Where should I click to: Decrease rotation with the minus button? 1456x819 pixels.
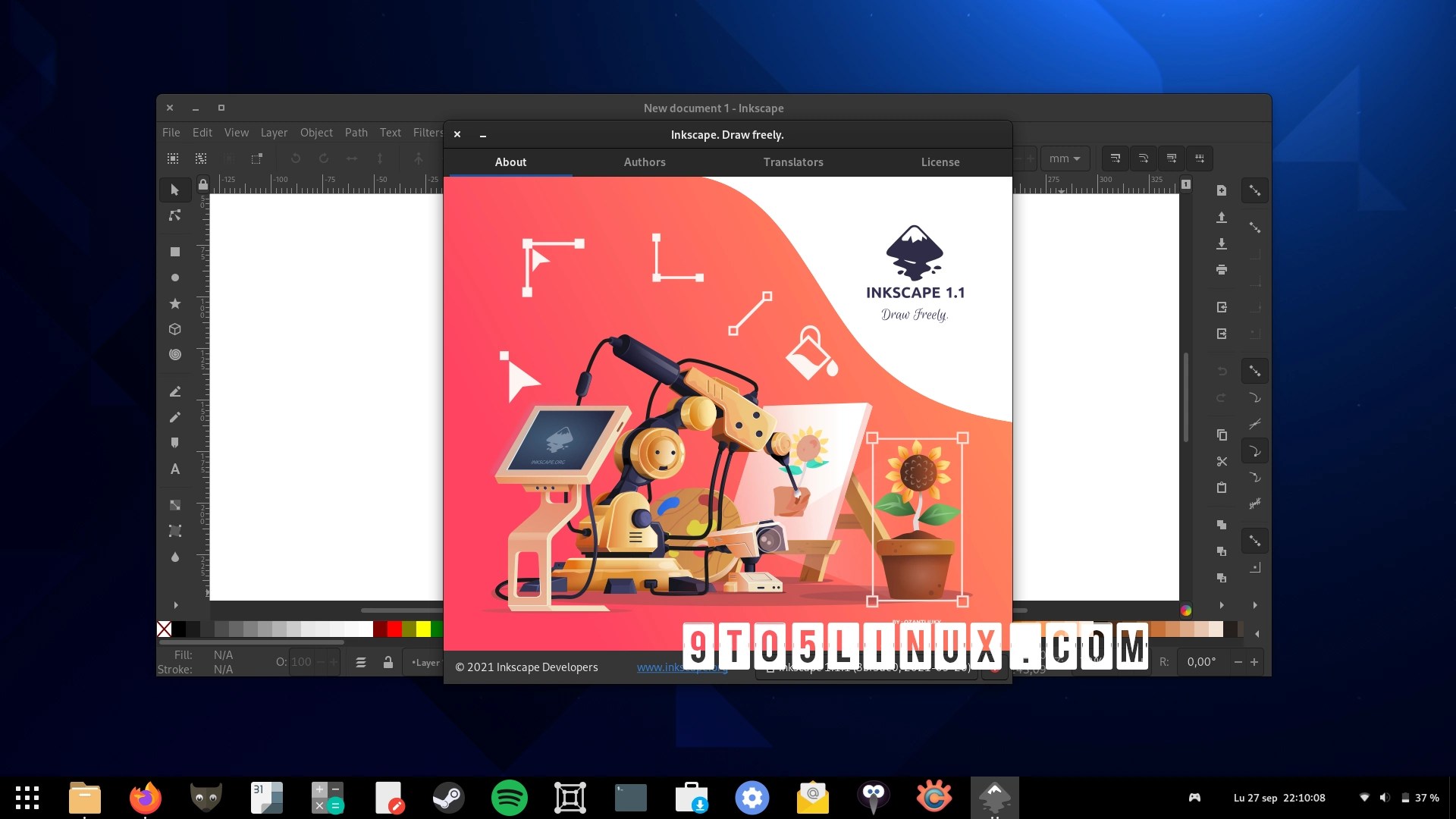(1238, 661)
